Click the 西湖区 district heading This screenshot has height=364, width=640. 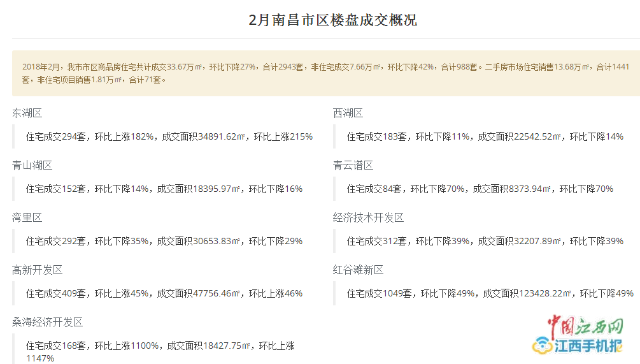pos(348,113)
